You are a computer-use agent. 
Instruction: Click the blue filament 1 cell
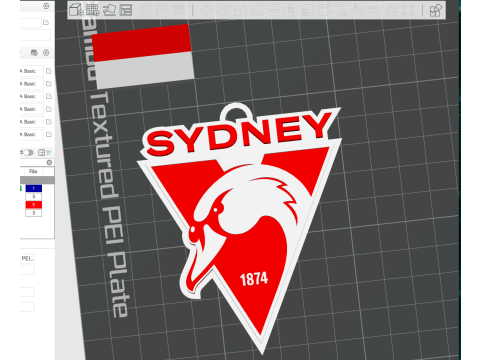(34, 189)
